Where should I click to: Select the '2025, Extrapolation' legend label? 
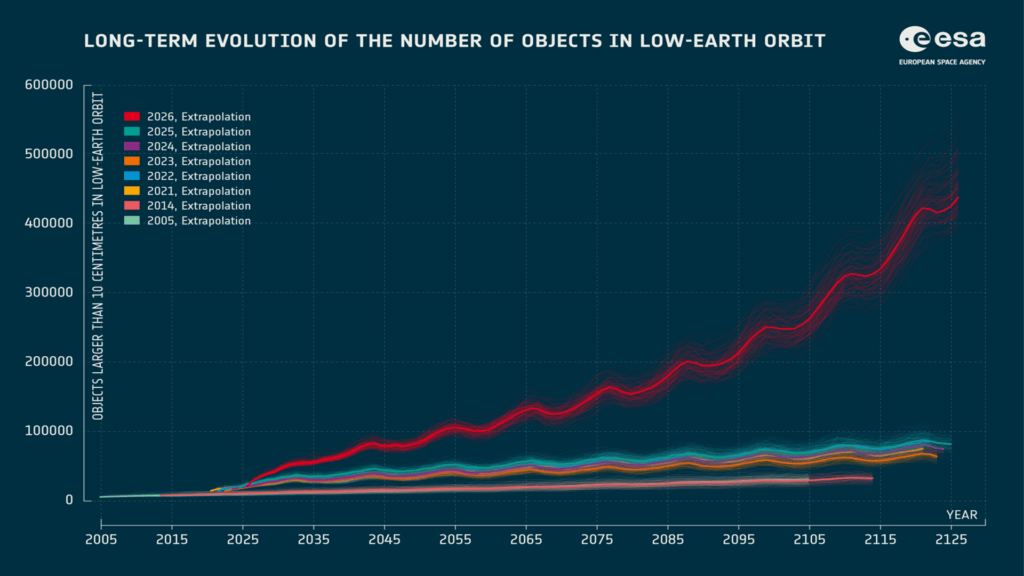tap(199, 132)
